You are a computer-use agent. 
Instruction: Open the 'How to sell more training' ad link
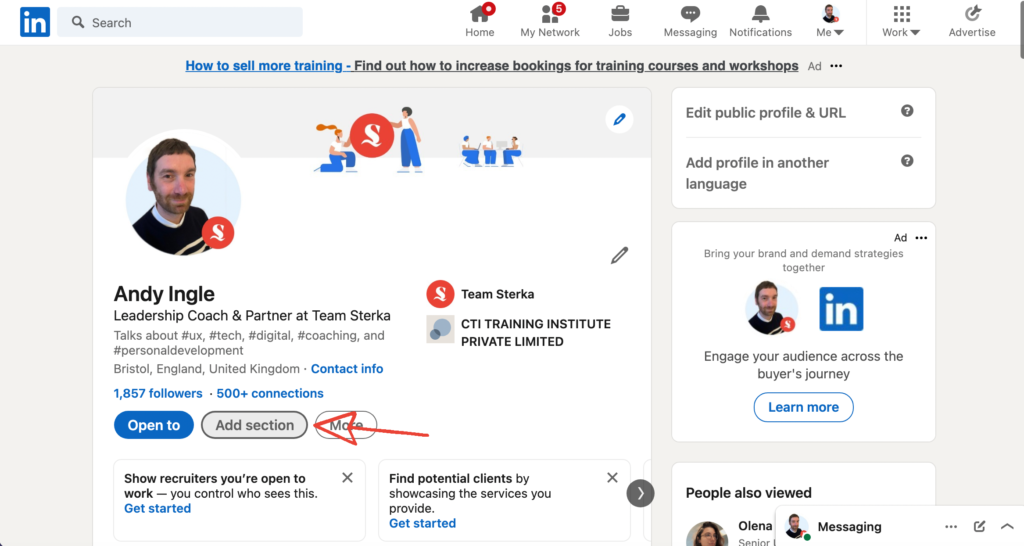coord(491,66)
